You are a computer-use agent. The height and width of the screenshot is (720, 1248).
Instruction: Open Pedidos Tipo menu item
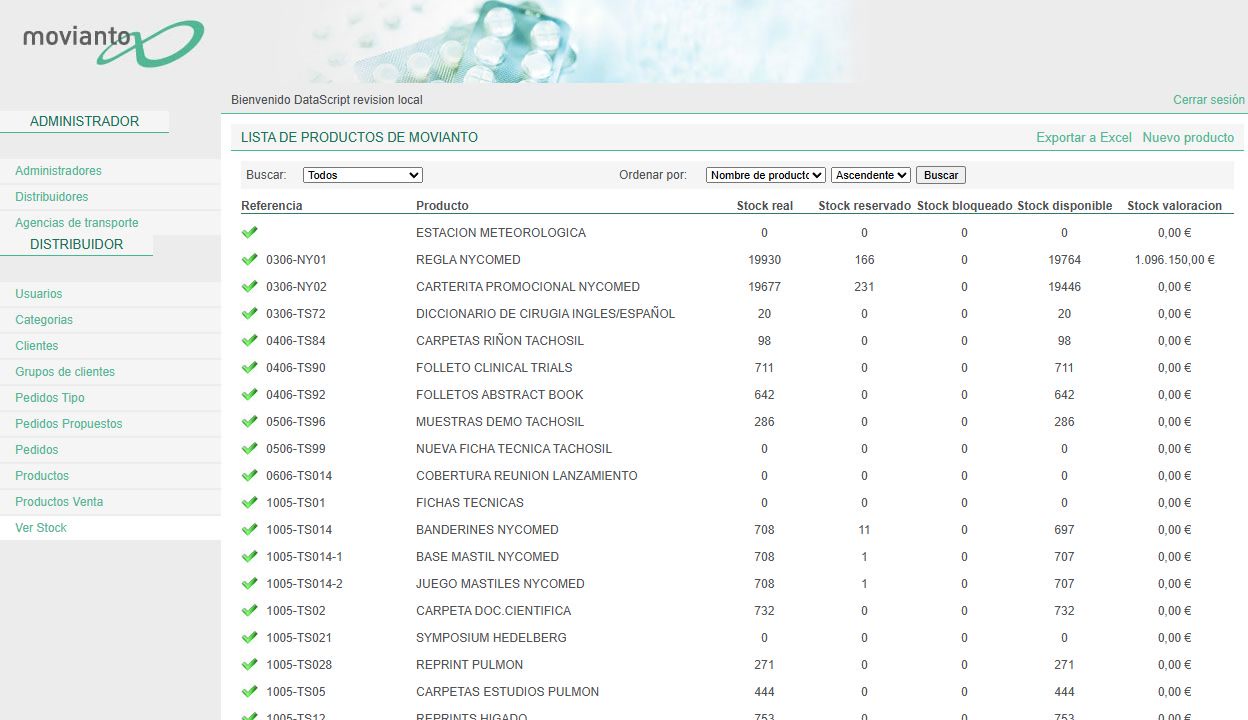pos(50,398)
